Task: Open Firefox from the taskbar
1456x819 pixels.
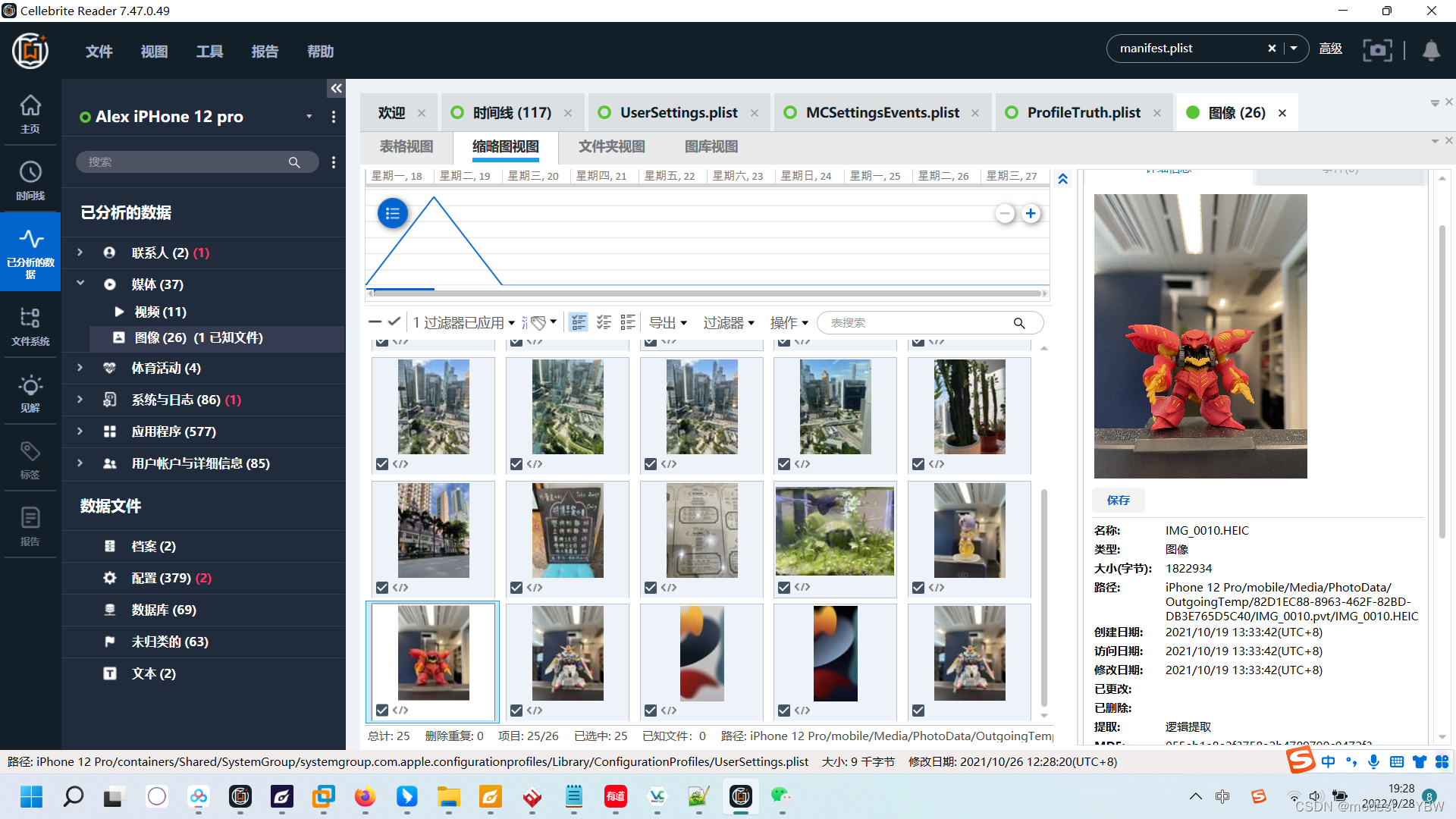Action: pyautogui.click(x=365, y=796)
